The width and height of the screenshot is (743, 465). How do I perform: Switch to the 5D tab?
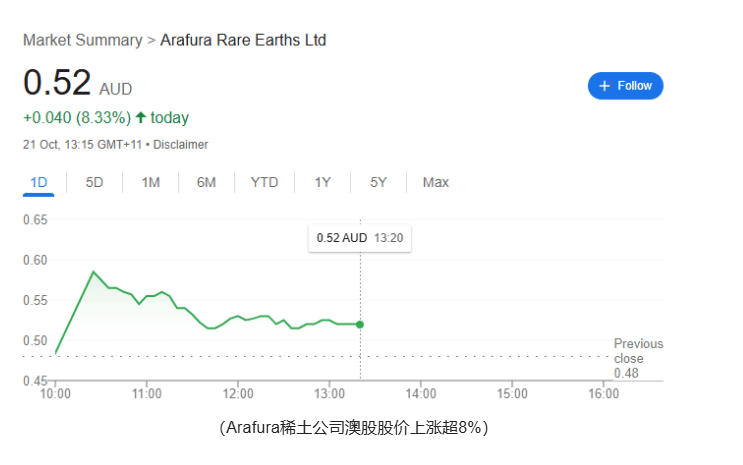point(94,182)
